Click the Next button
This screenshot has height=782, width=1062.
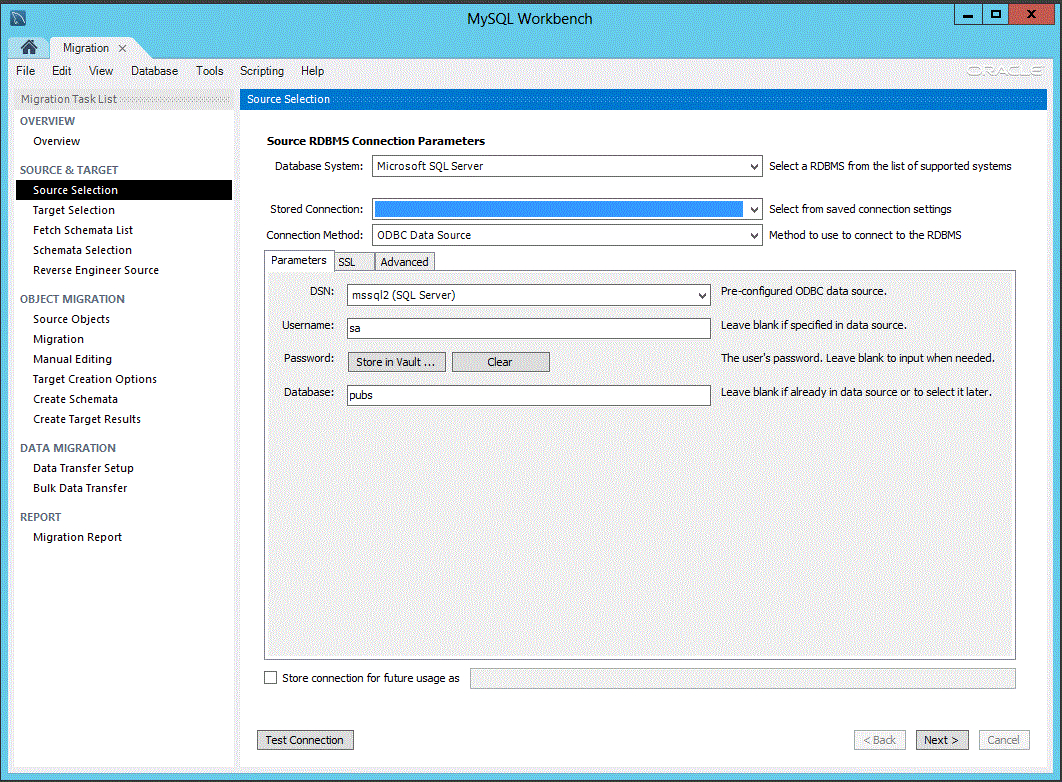[941, 740]
